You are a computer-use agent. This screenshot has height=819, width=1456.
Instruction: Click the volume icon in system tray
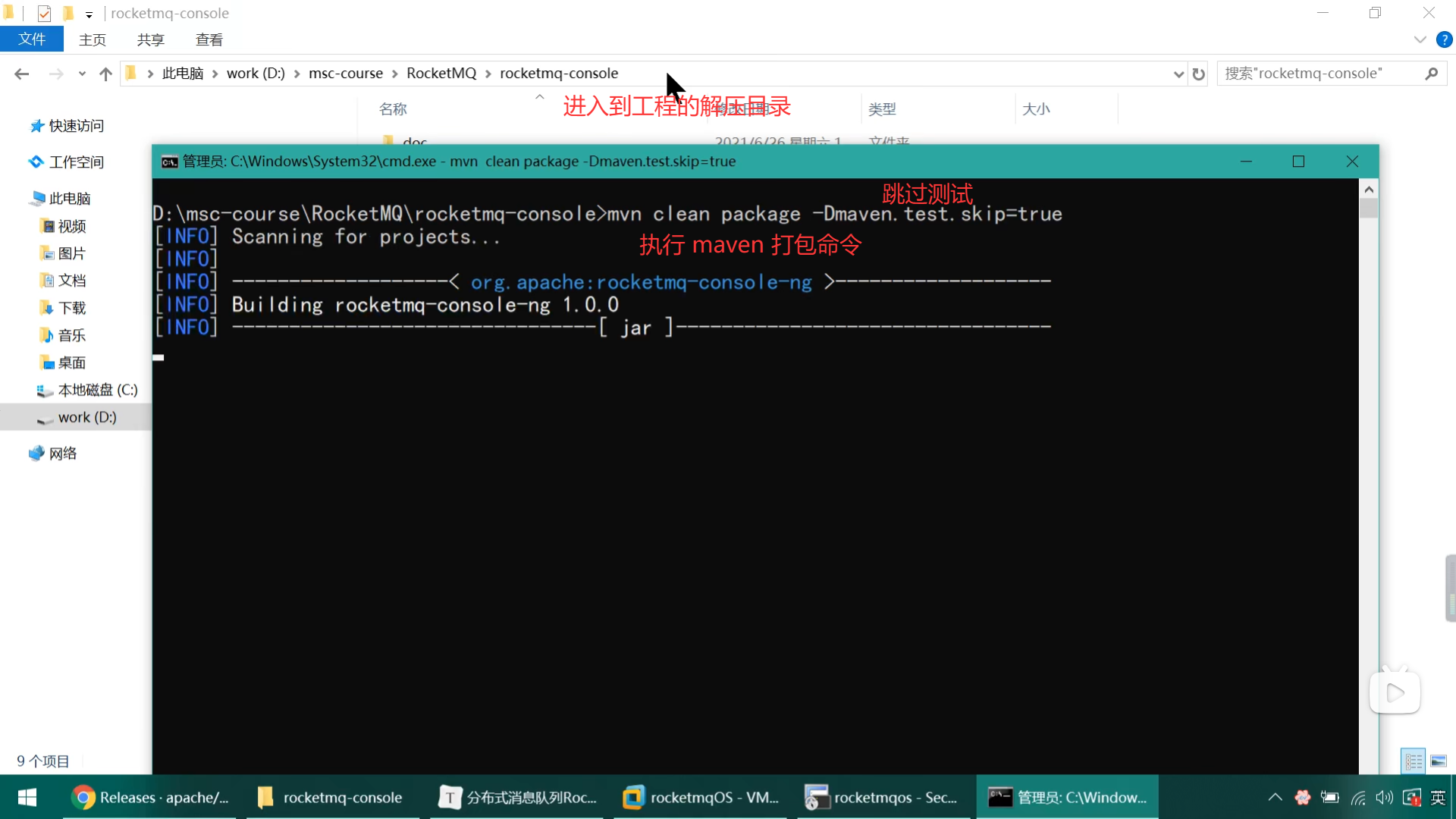[1384, 797]
